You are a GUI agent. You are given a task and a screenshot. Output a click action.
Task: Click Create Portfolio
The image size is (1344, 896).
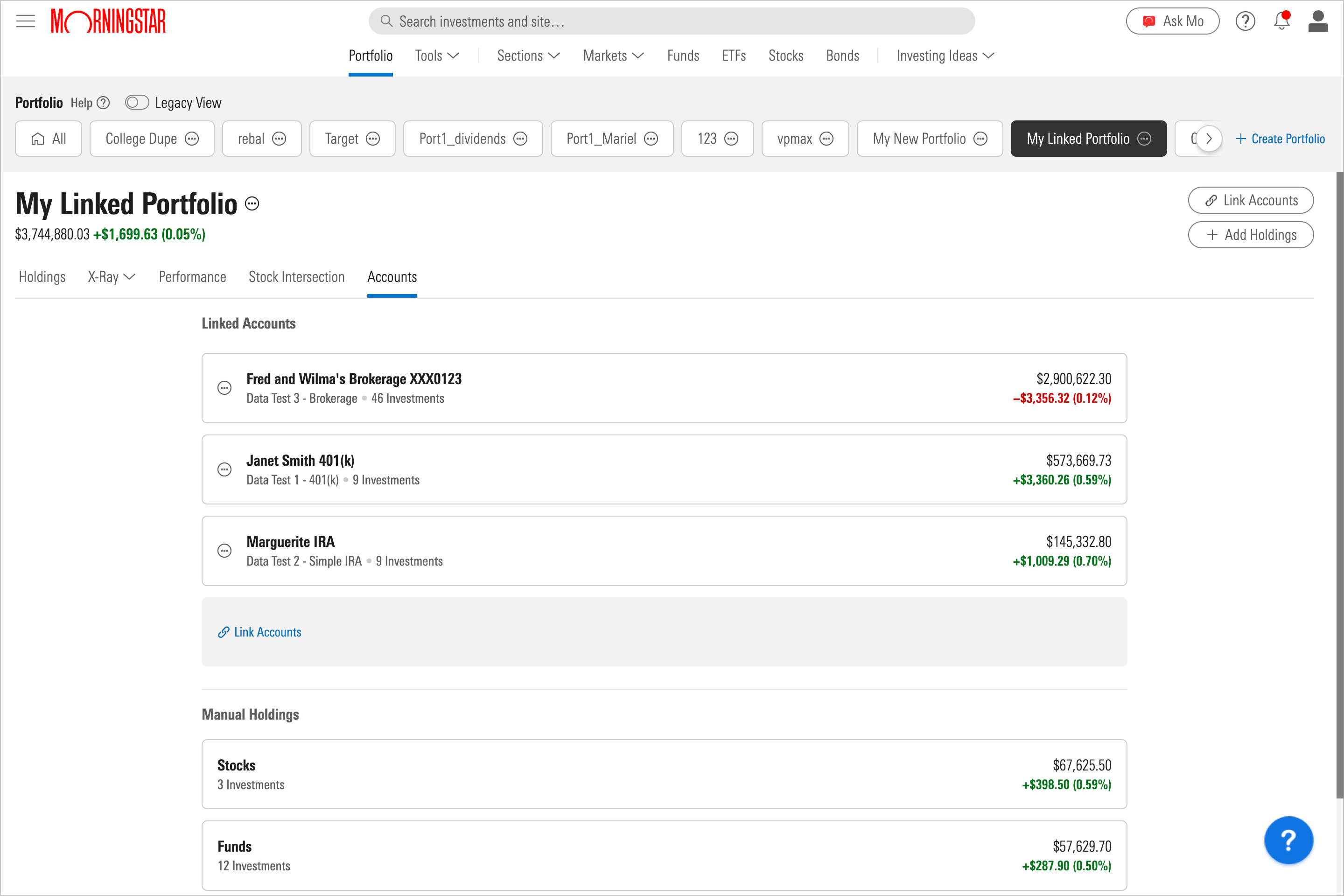(1281, 138)
